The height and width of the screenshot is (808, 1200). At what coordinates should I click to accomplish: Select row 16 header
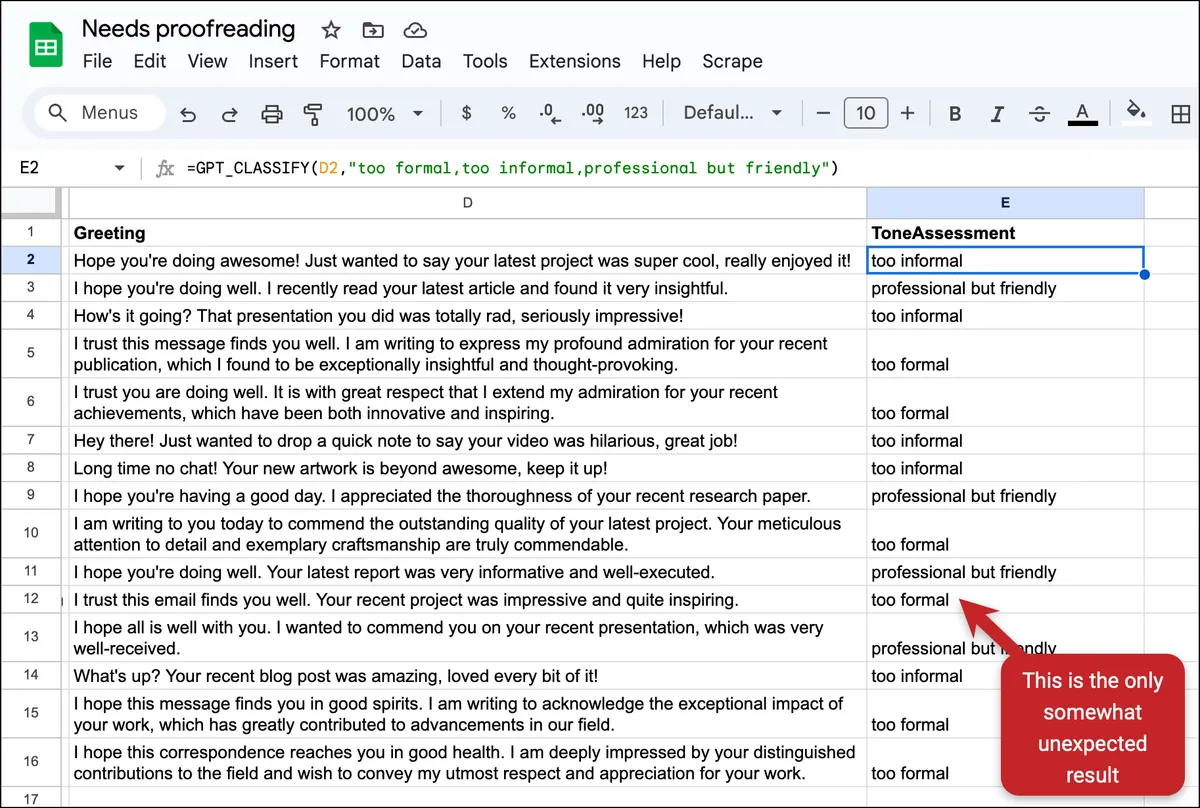point(31,761)
